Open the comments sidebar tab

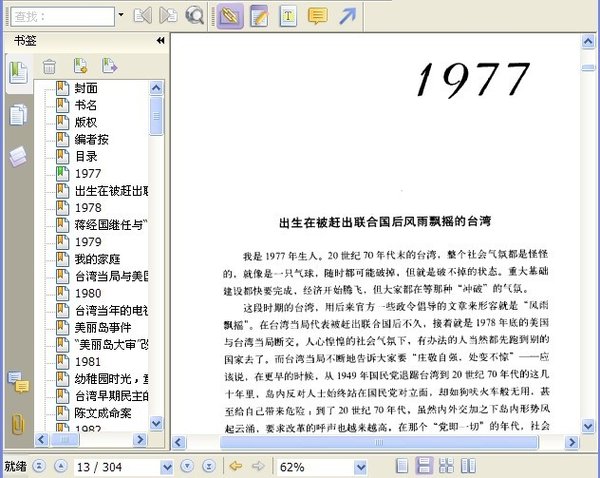pyautogui.click(x=18, y=382)
